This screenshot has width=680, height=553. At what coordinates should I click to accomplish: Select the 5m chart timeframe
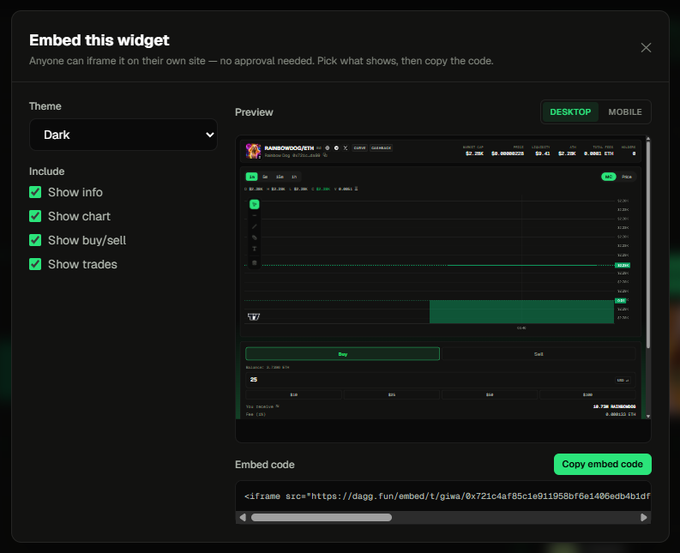point(265,177)
